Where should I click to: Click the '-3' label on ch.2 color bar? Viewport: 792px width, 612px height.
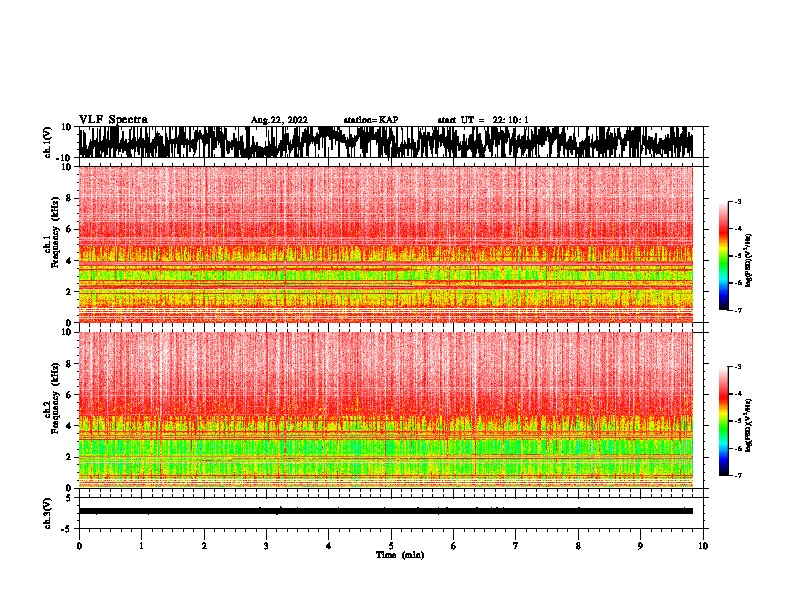[738, 367]
